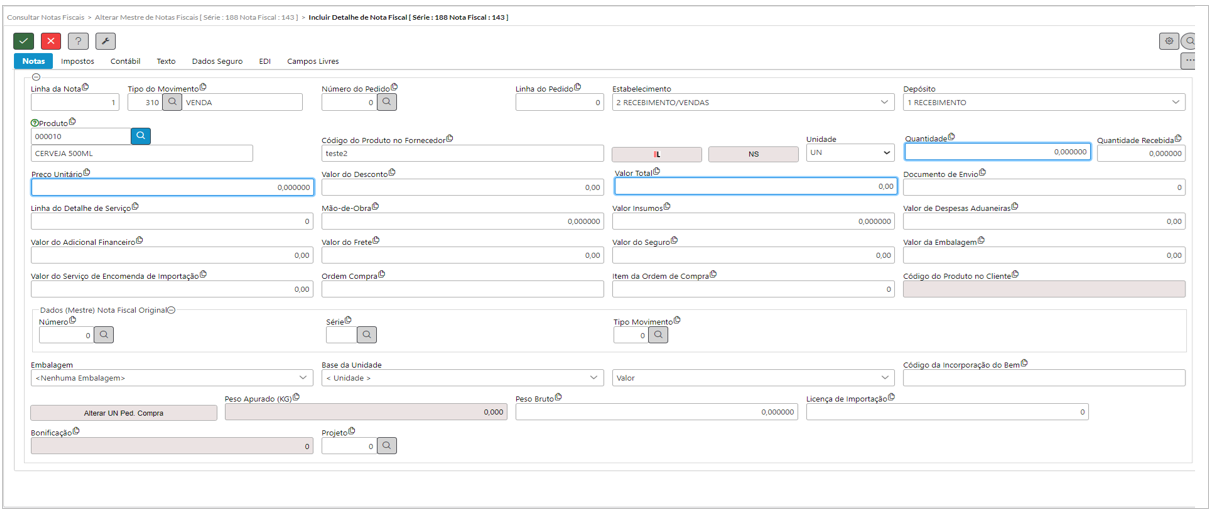Click green help icon beside Produto
The image size is (1211, 510).
coord(35,122)
